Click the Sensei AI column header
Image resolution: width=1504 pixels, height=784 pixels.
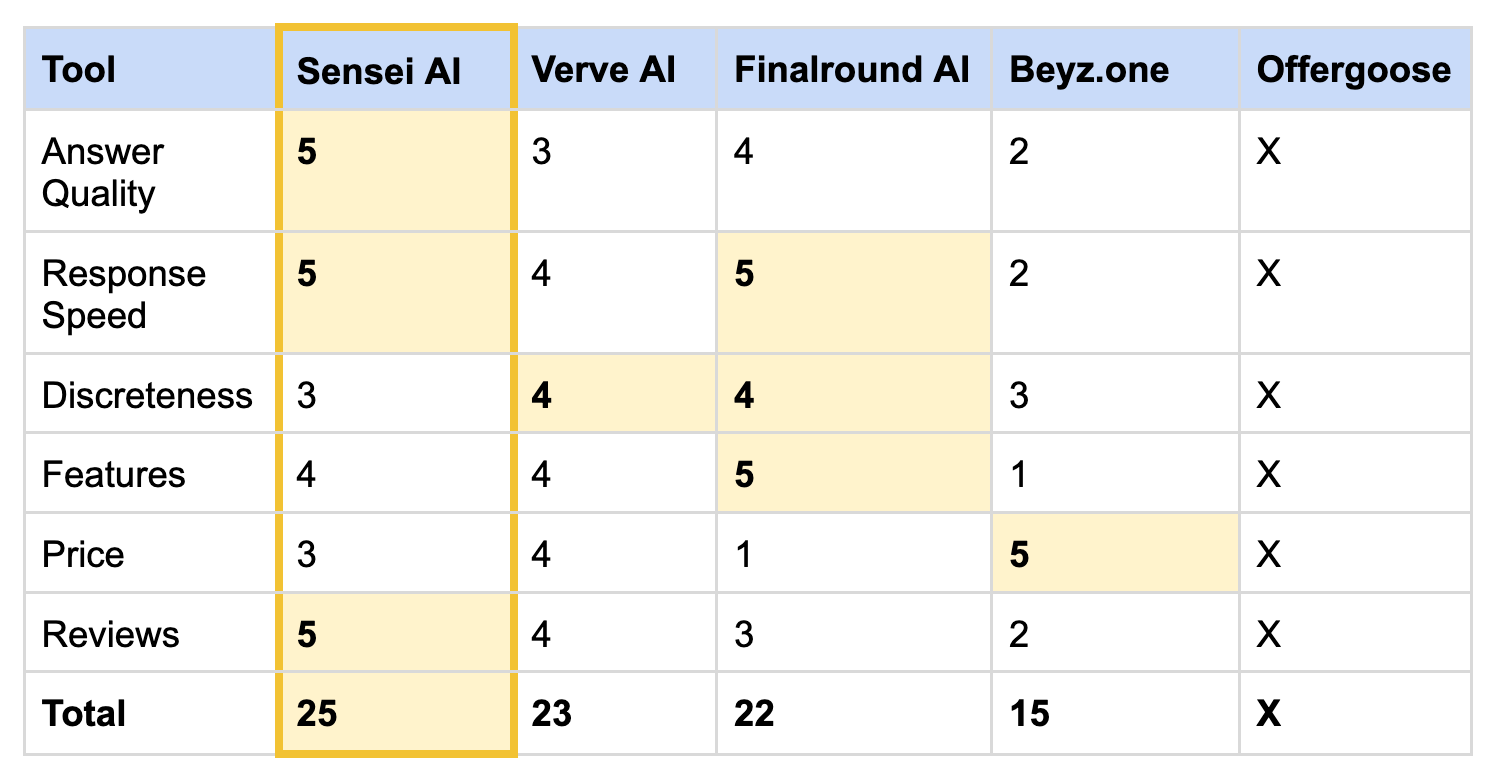pos(380,71)
